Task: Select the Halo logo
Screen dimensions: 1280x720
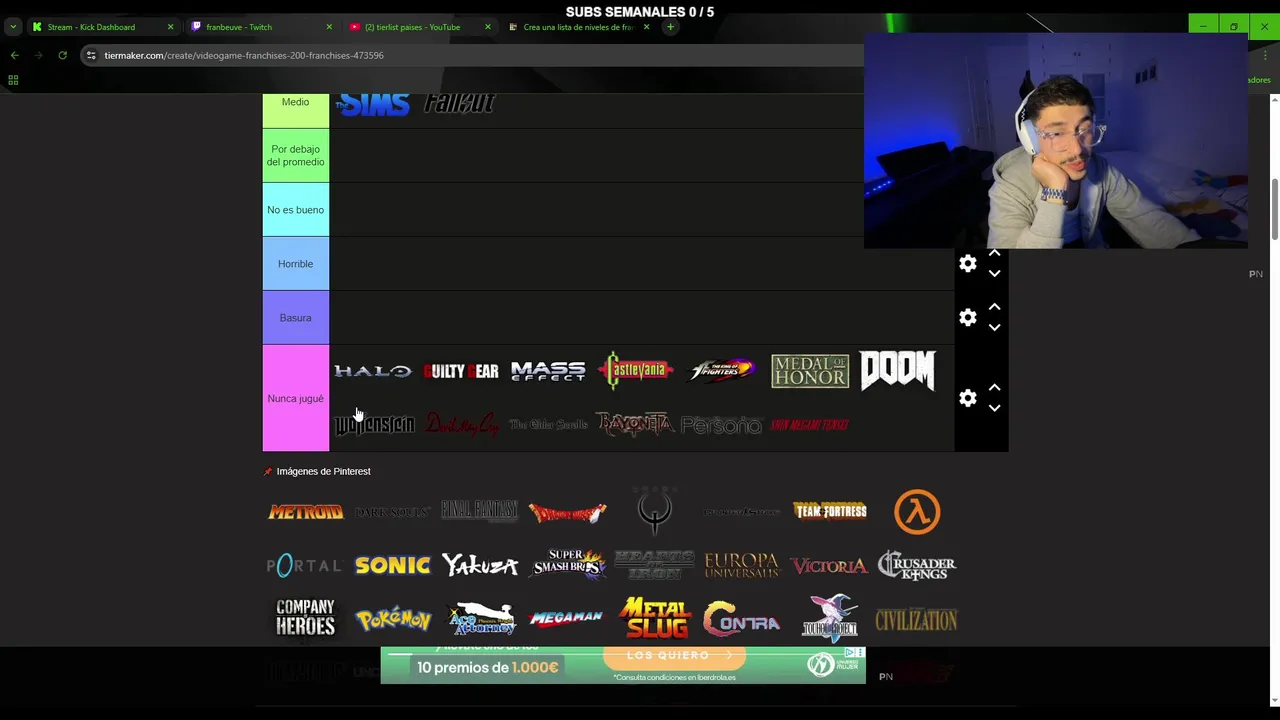Action: click(x=373, y=371)
